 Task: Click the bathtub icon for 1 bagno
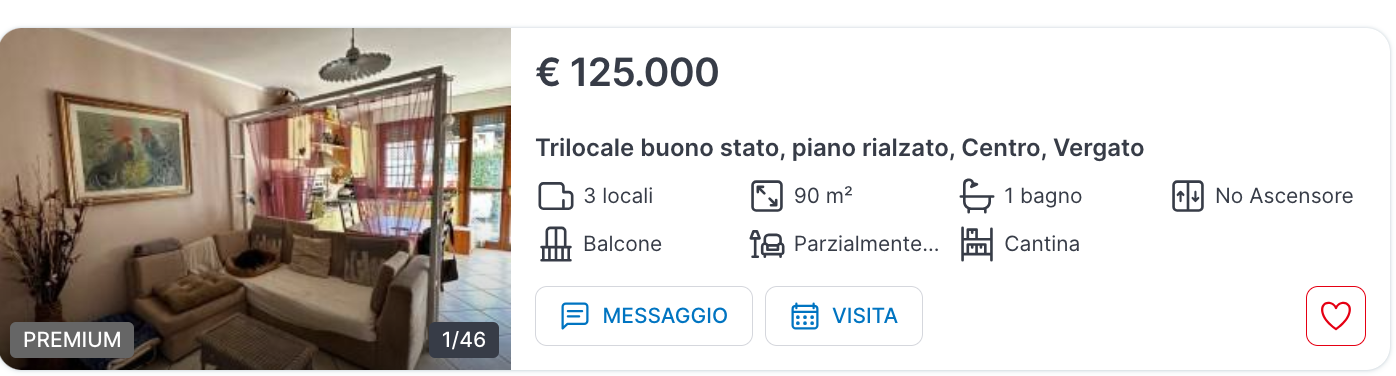pyautogui.click(x=977, y=196)
